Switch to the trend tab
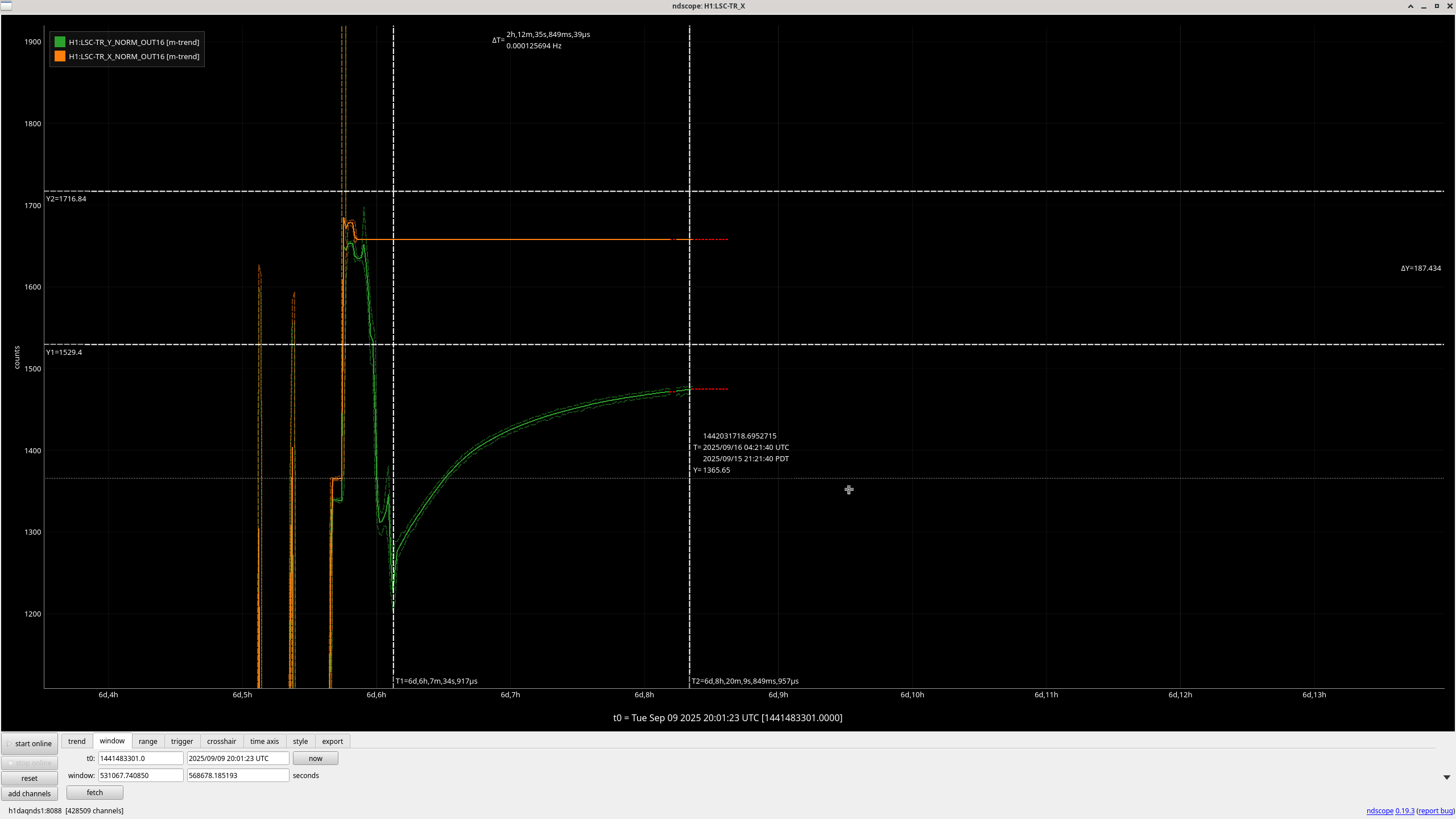The height and width of the screenshot is (819, 1456). pos(77,741)
